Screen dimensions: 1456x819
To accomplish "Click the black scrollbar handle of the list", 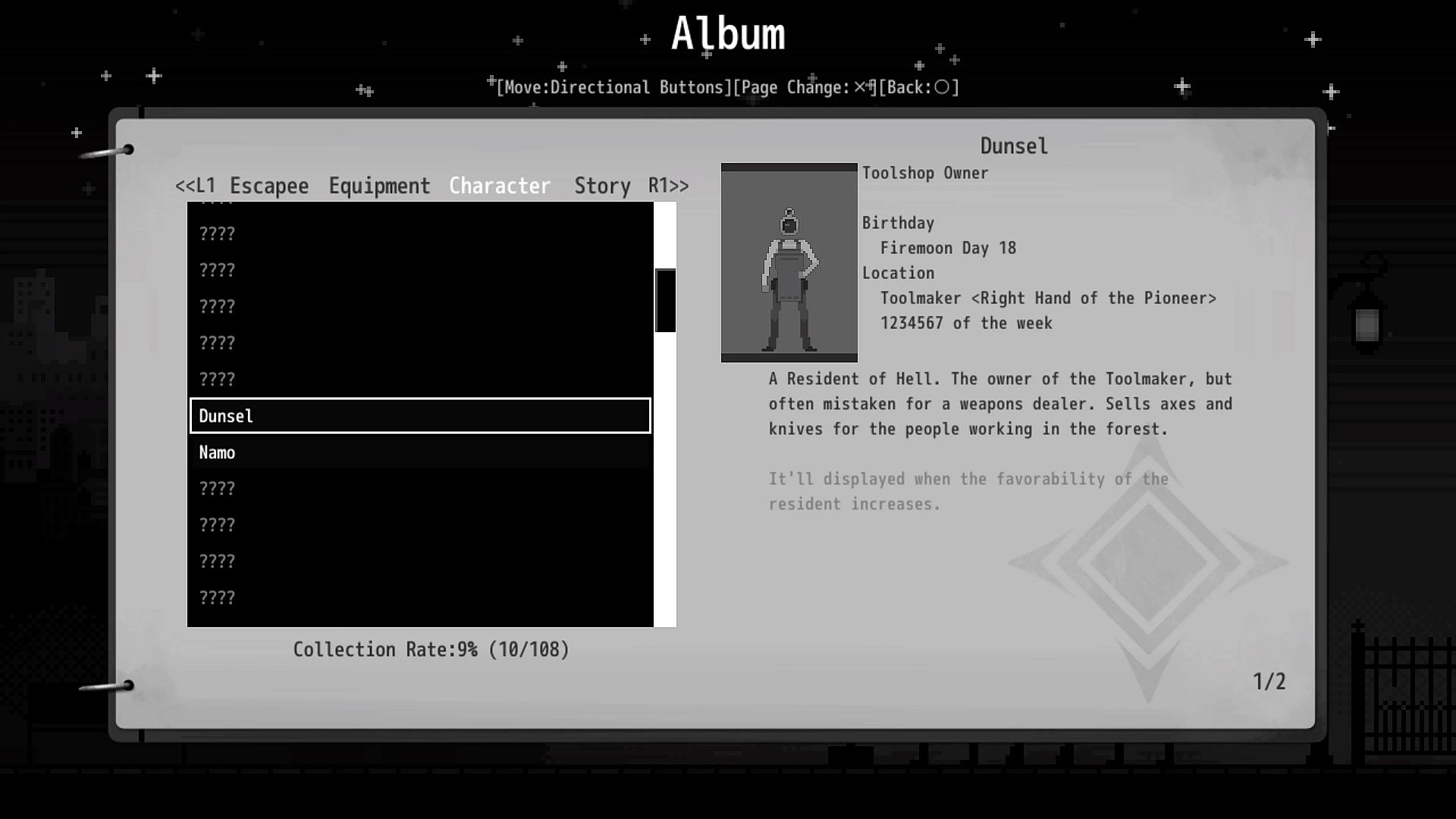I will pos(665,300).
